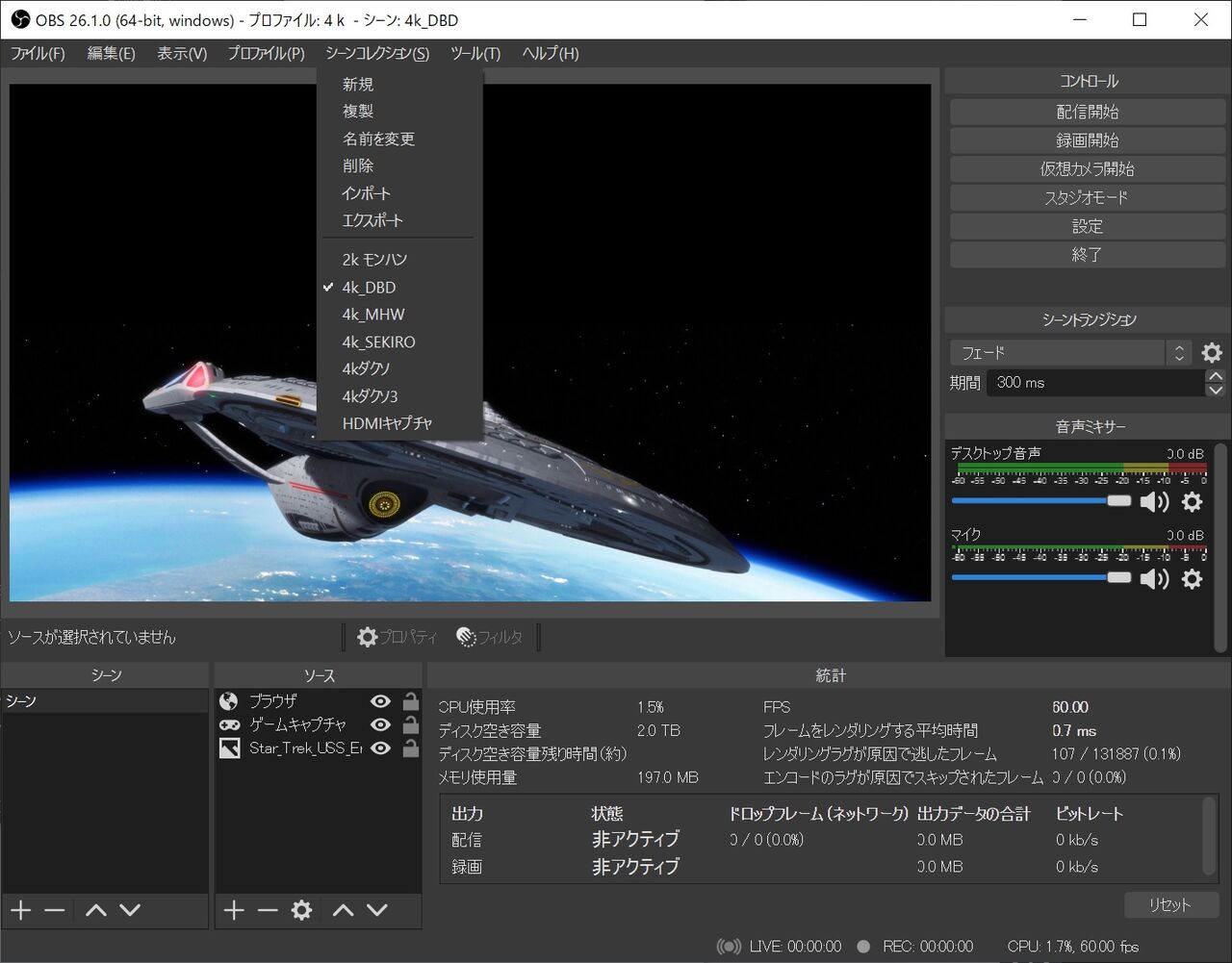Remove the selected scene with minus icon

55,910
